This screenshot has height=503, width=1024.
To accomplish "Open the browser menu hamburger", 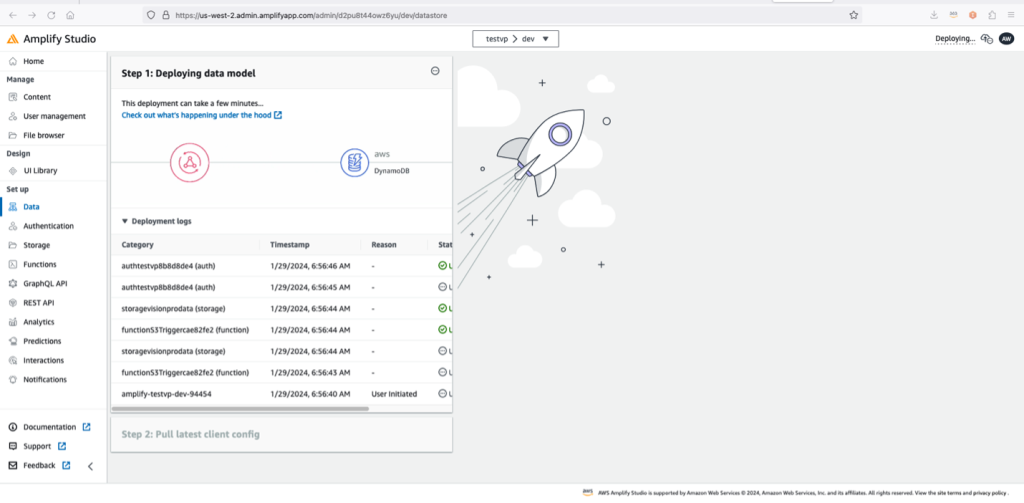I will [1011, 15].
